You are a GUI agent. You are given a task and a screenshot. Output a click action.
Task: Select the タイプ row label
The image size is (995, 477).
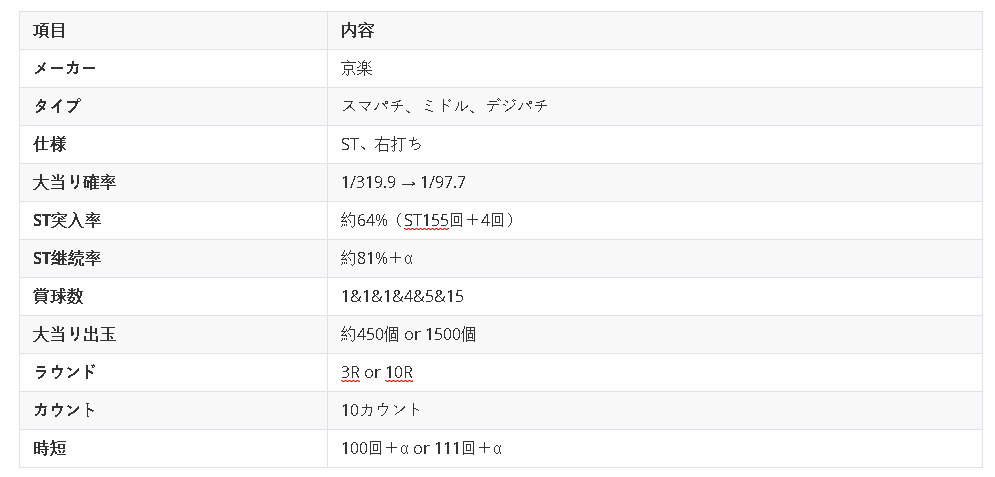click(x=57, y=107)
